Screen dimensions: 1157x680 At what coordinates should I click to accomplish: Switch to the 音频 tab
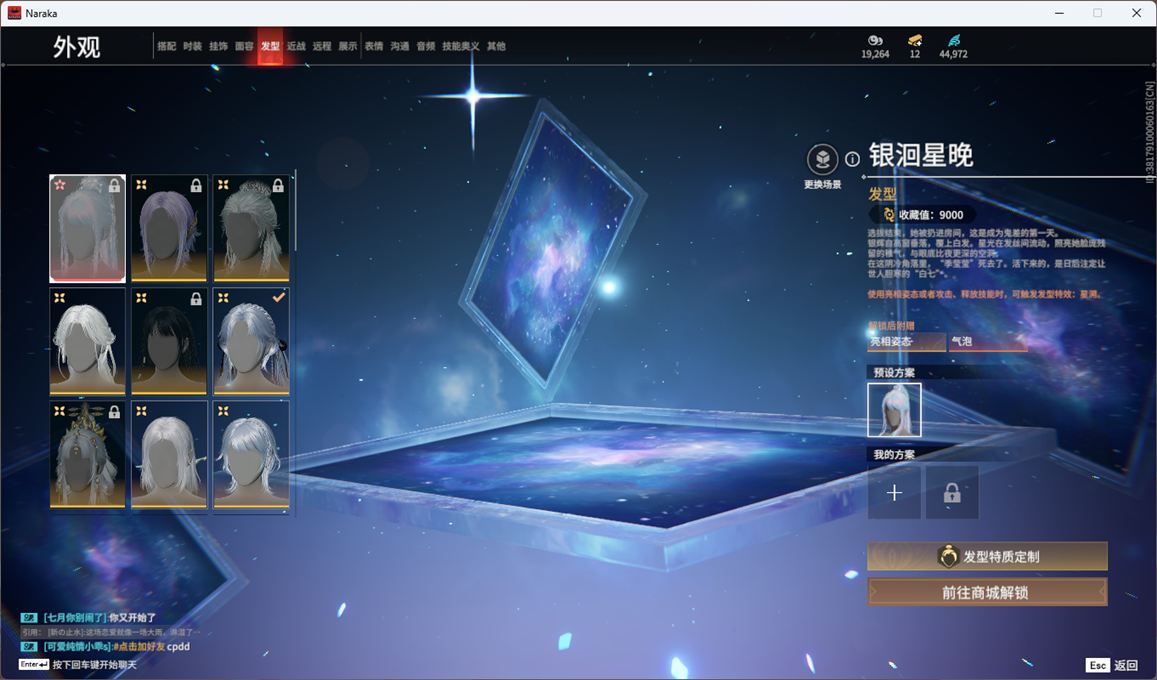(x=426, y=46)
